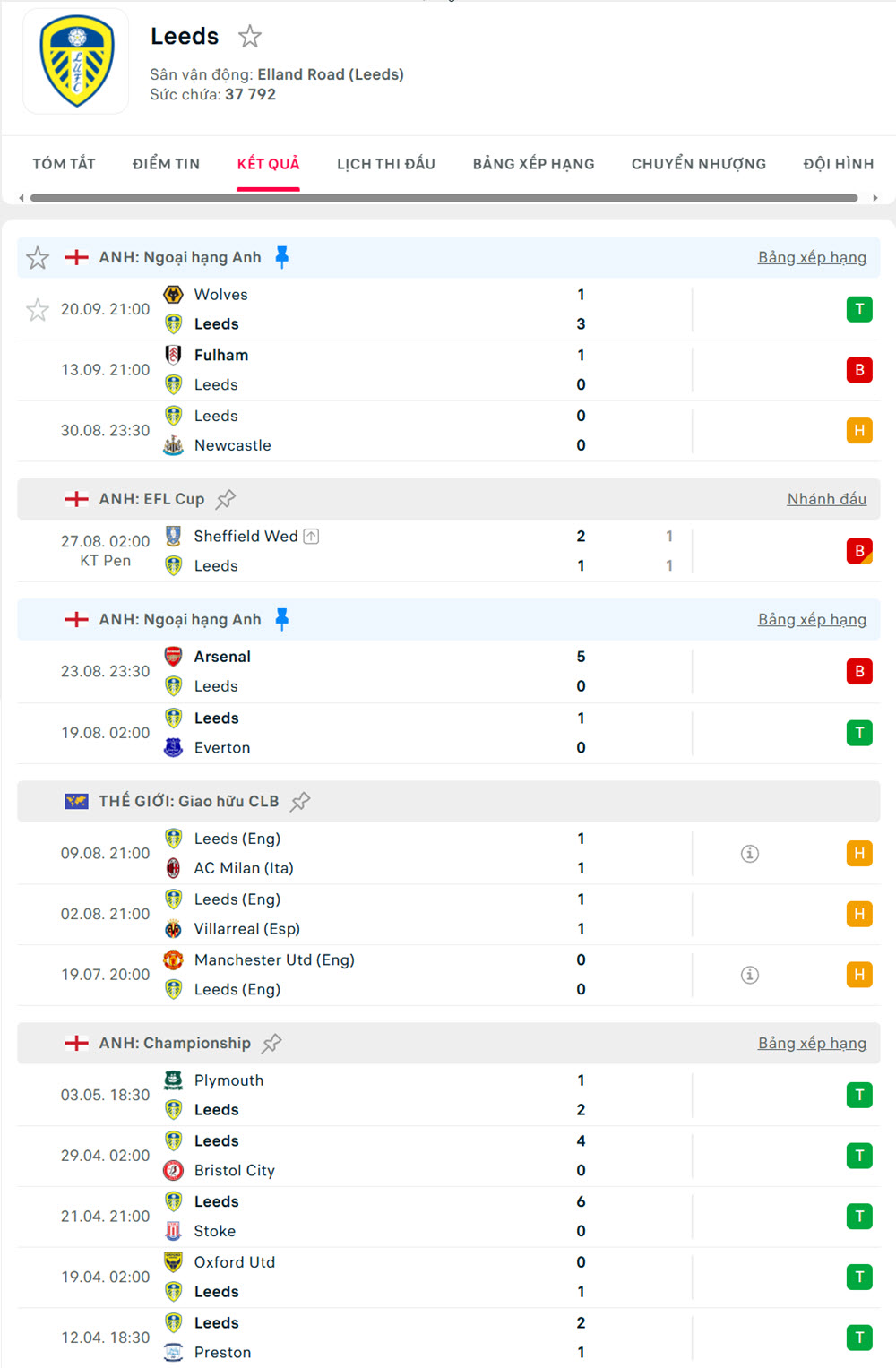Pin the Championship competition
Screen dimensions: 896x1368
pyautogui.click(x=271, y=1044)
